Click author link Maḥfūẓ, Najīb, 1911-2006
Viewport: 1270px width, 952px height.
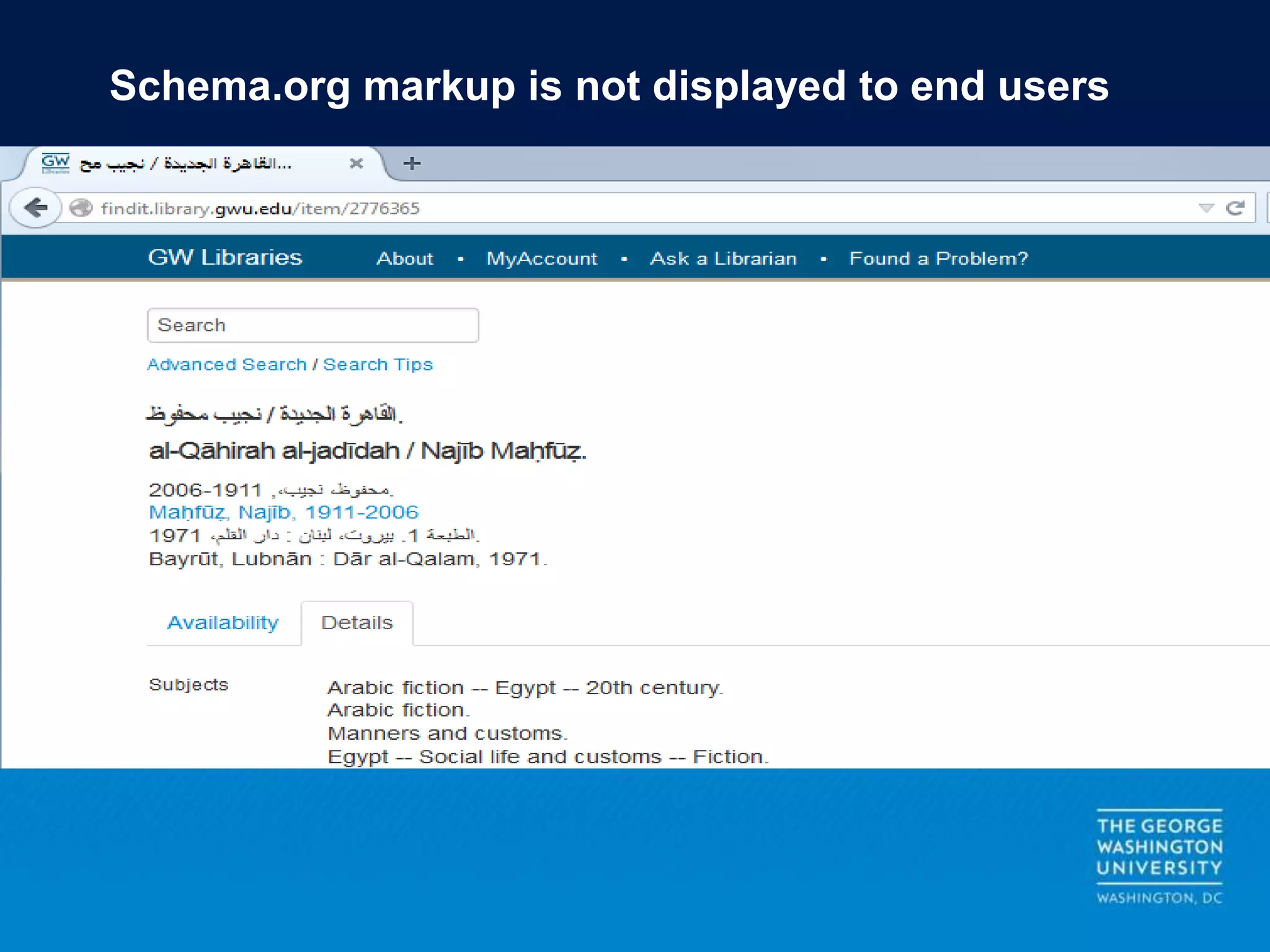[284, 513]
